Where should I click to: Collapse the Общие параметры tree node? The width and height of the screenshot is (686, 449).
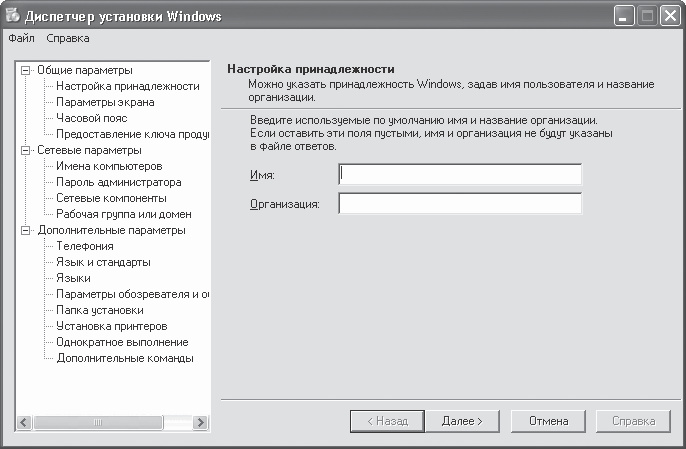coord(25,70)
